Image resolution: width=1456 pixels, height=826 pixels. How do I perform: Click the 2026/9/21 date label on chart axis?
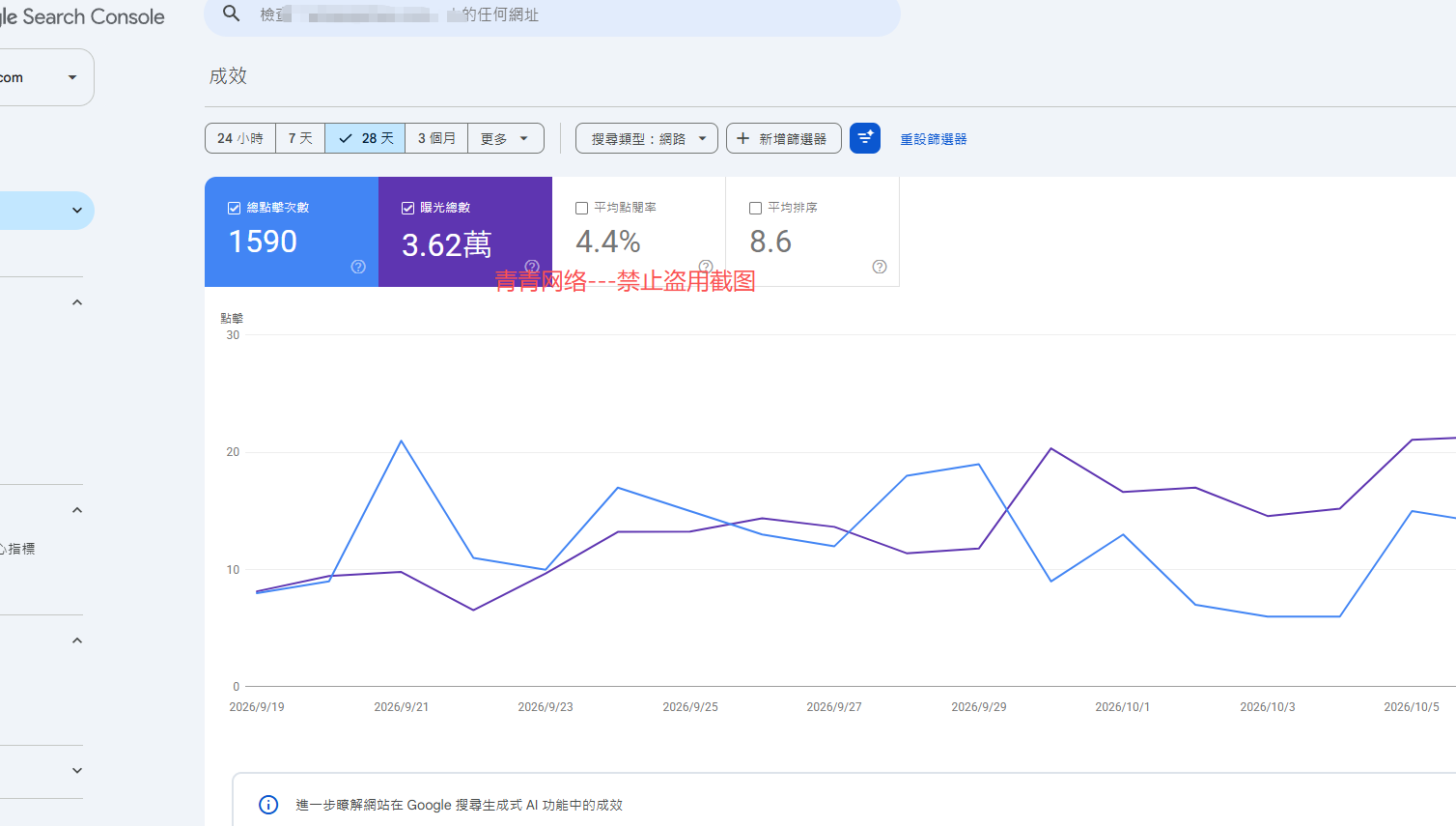click(x=402, y=707)
